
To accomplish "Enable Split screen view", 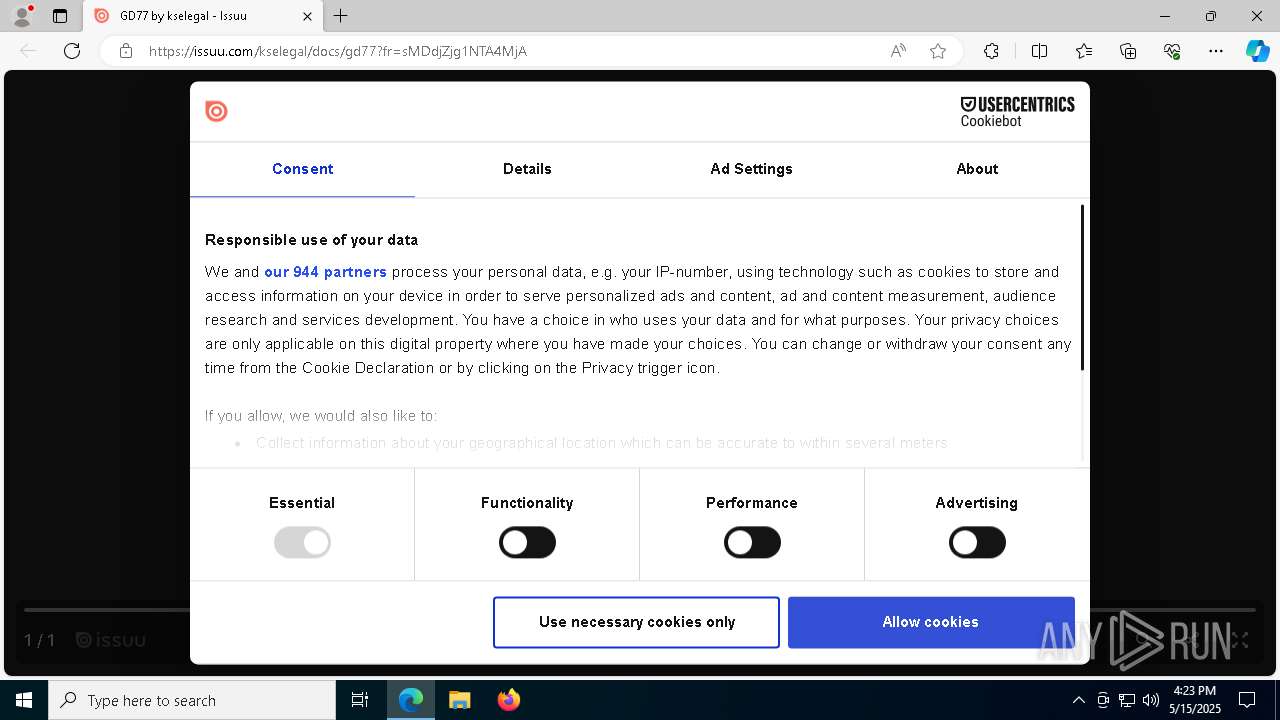I will tap(1039, 51).
